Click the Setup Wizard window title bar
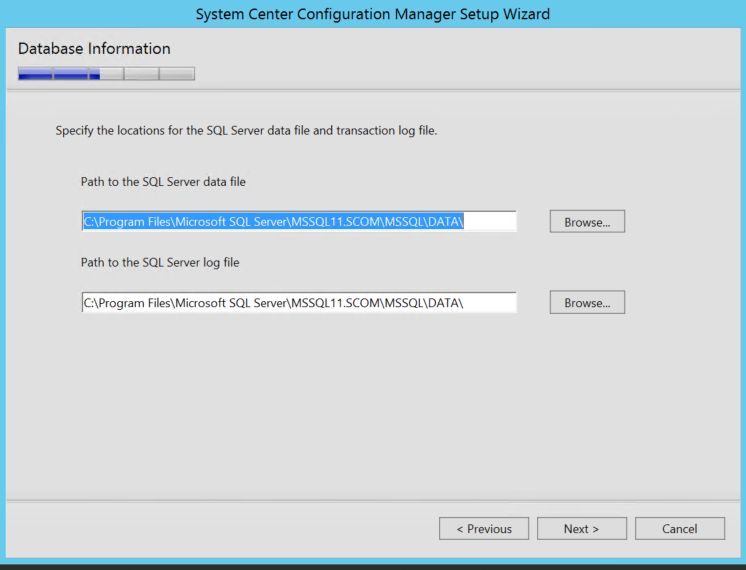Screen dimensions: 746x570 pos(373,14)
